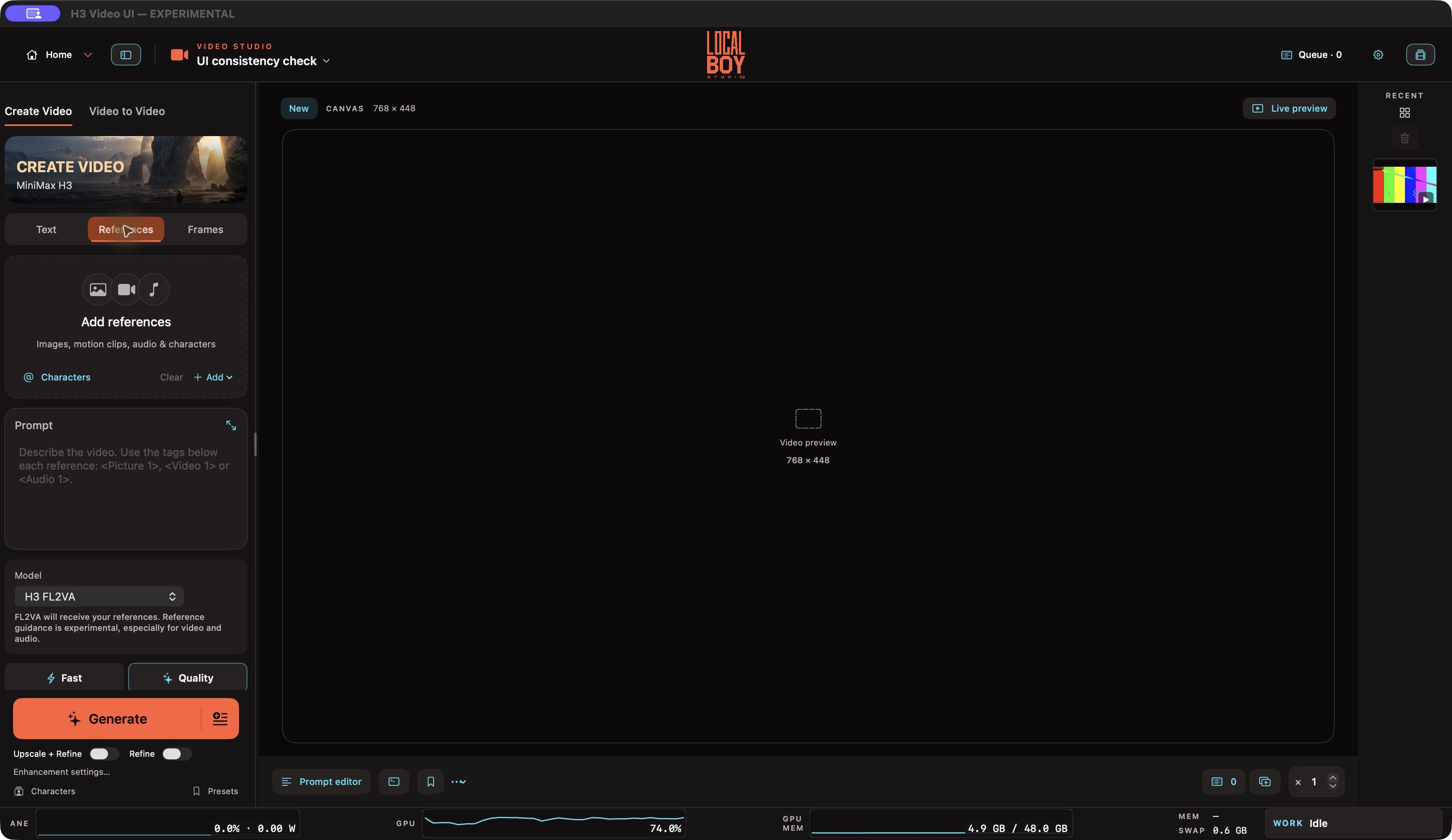Clear all references
Image resolution: width=1452 pixels, height=840 pixels.
coord(171,377)
